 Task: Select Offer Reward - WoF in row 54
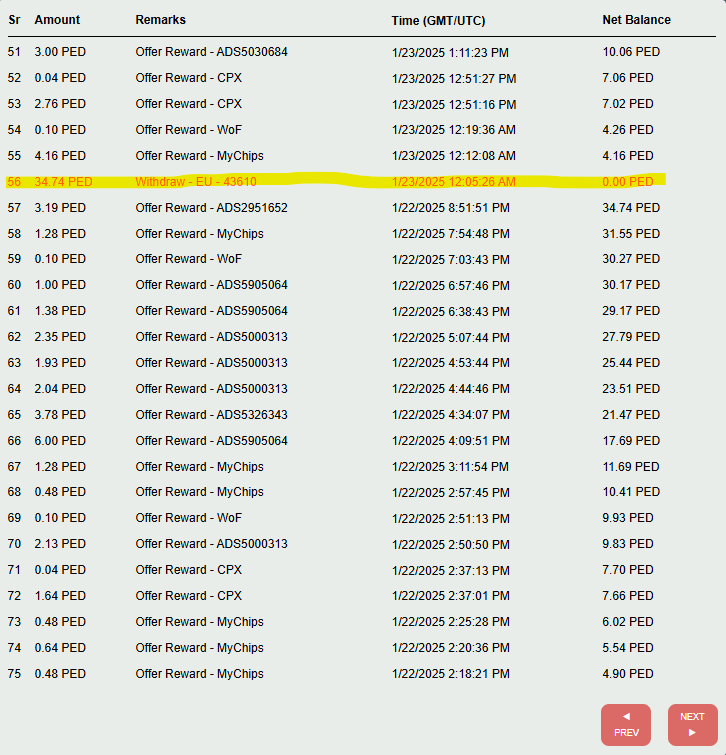[x=188, y=130]
